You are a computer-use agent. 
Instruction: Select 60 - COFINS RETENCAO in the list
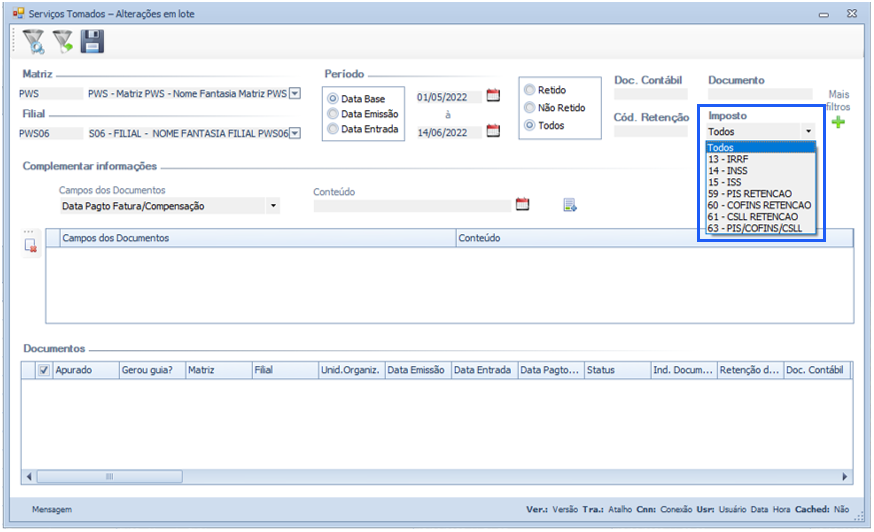(759, 205)
